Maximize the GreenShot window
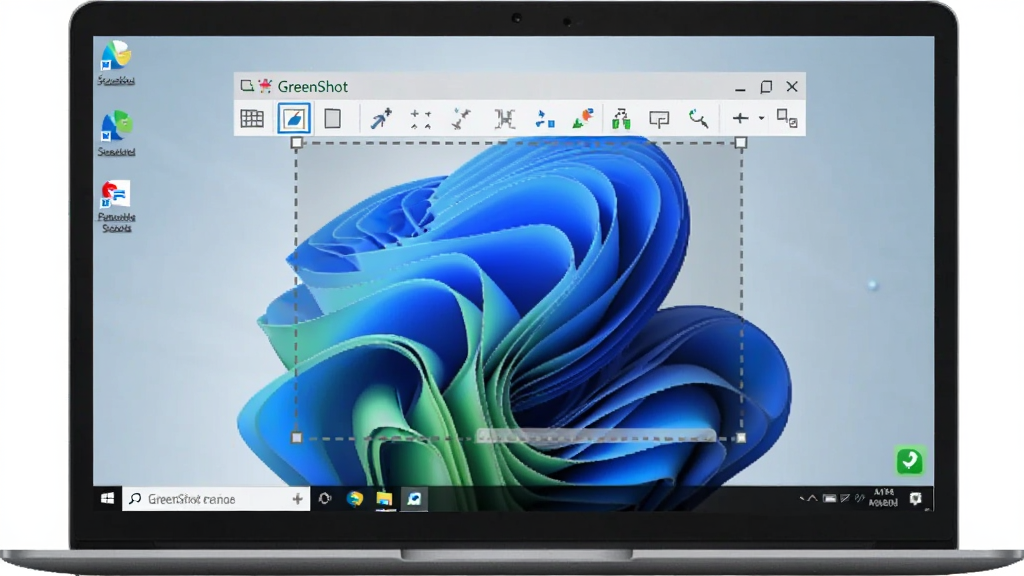Viewport: 1024px width, 576px height. pyautogui.click(x=766, y=87)
